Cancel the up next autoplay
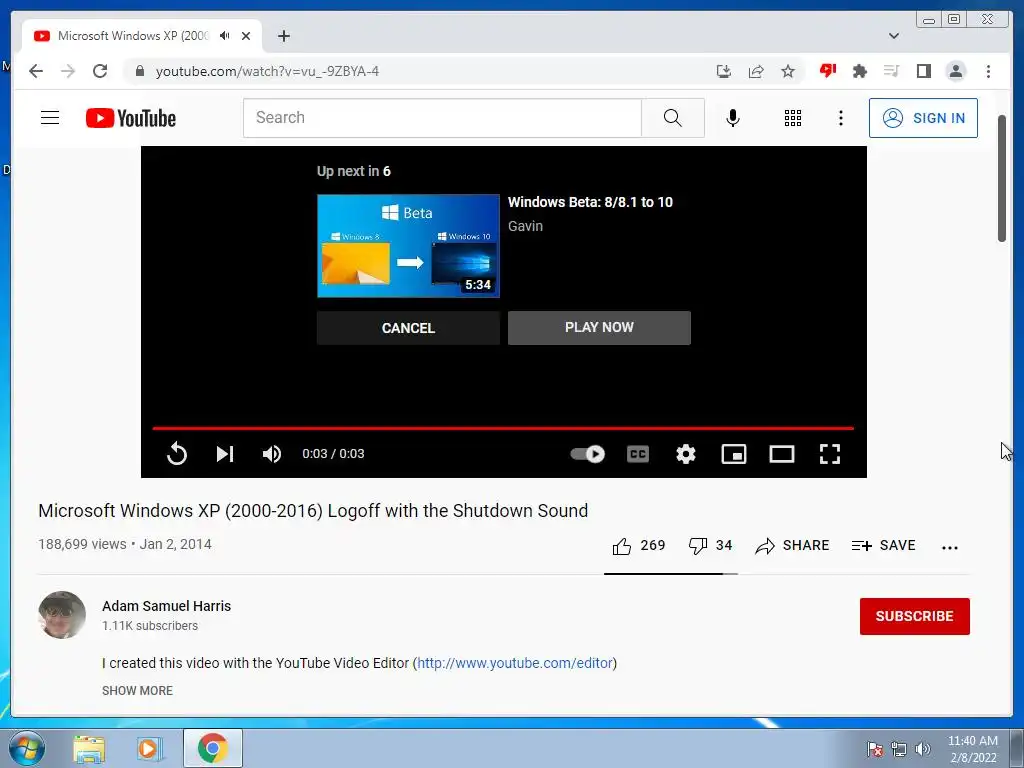The image size is (1024, 768). click(408, 328)
